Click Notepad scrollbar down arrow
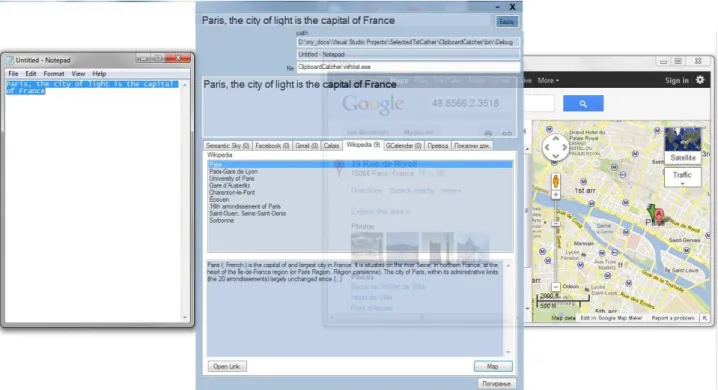718x390 pixels. (185, 317)
